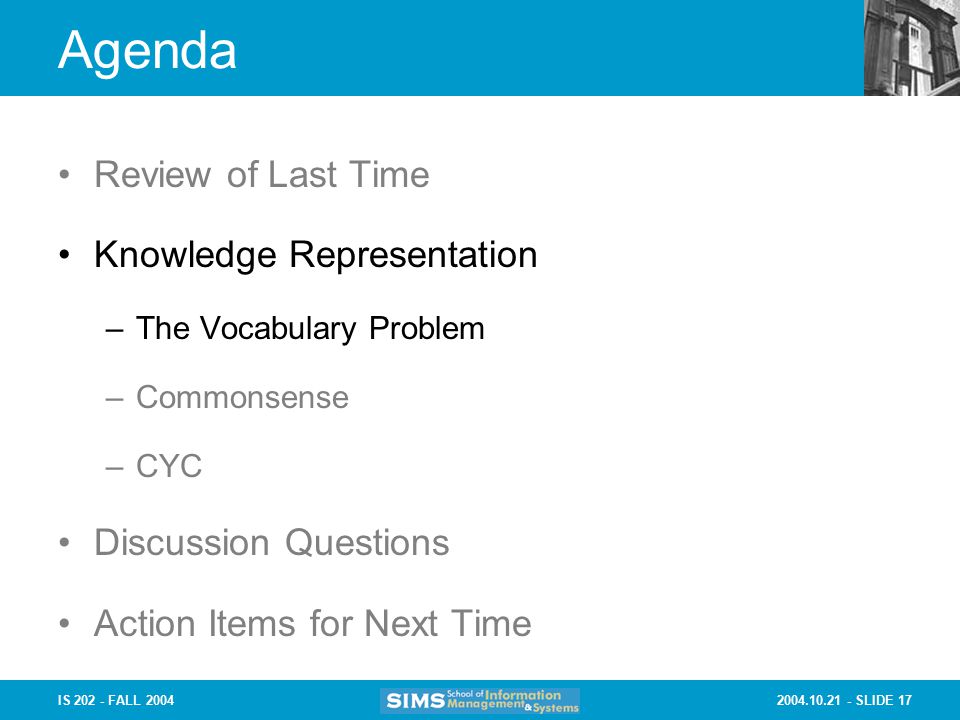Select the Knowledge Representation bullet text
The height and width of the screenshot is (720, 960).
point(315,255)
